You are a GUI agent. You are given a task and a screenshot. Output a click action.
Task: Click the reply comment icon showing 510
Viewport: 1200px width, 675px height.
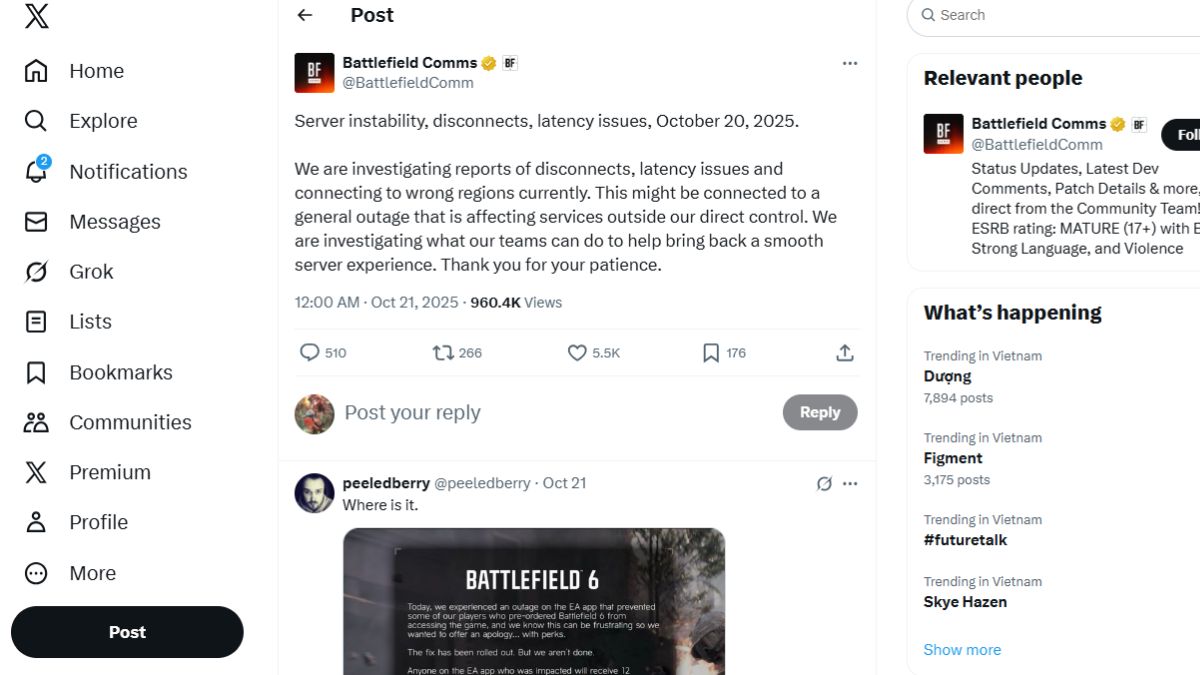(310, 353)
